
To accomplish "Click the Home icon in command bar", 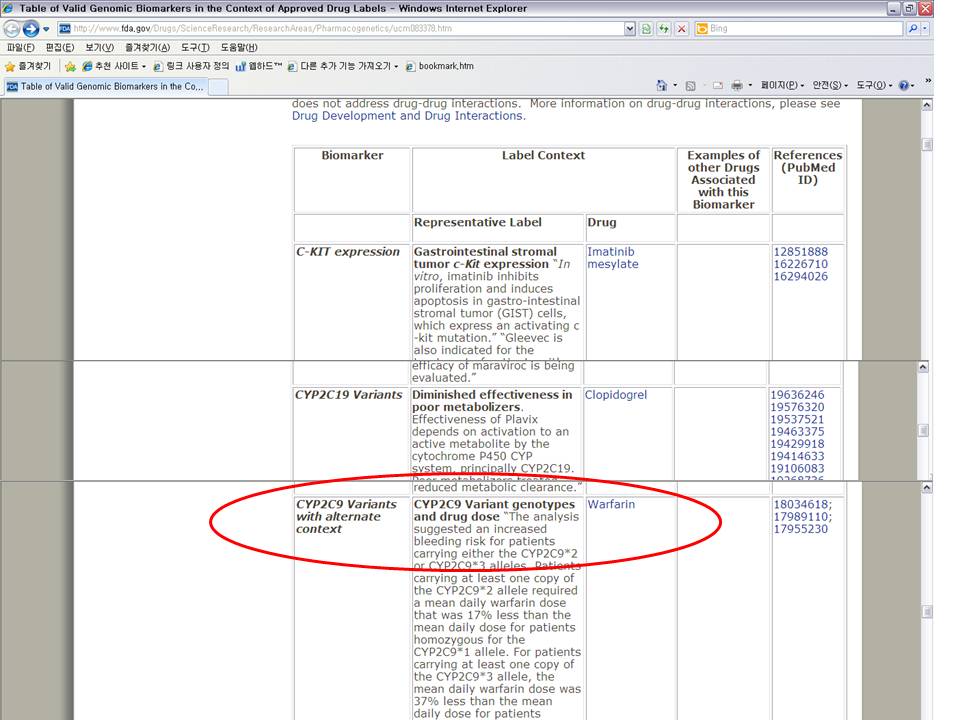I will pyautogui.click(x=662, y=85).
